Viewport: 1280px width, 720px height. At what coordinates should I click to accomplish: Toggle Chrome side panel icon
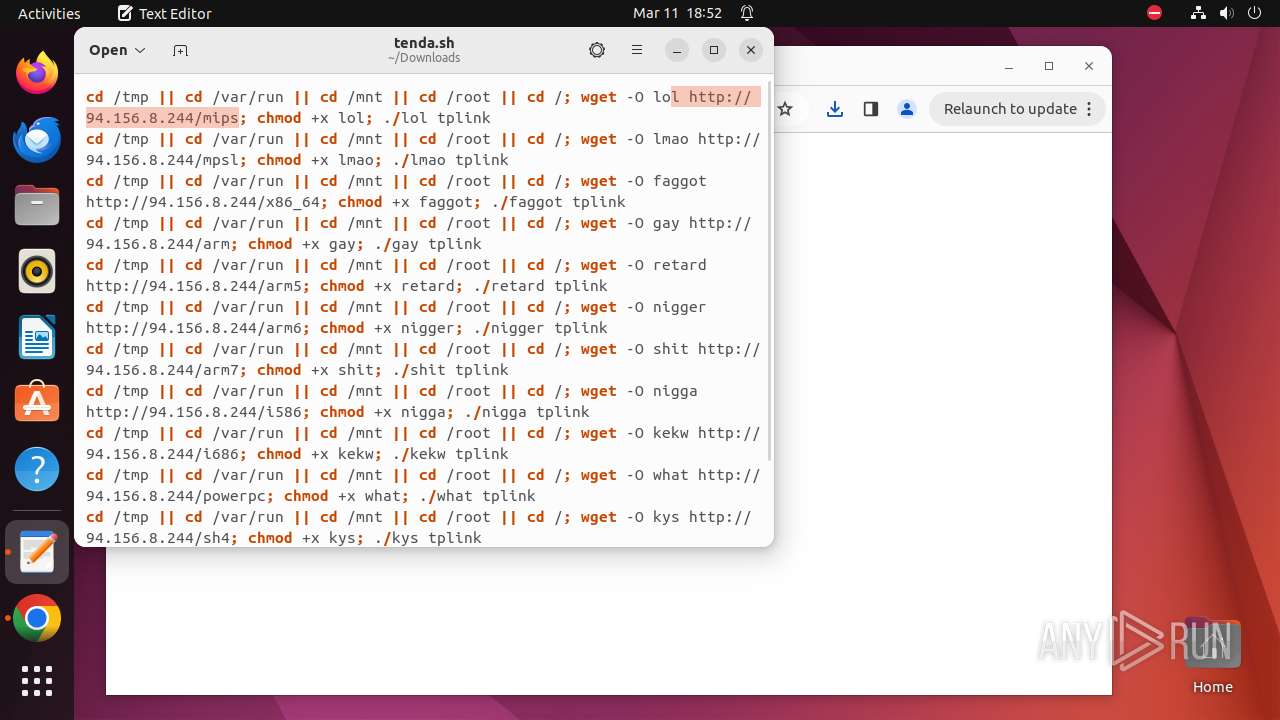point(871,109)
